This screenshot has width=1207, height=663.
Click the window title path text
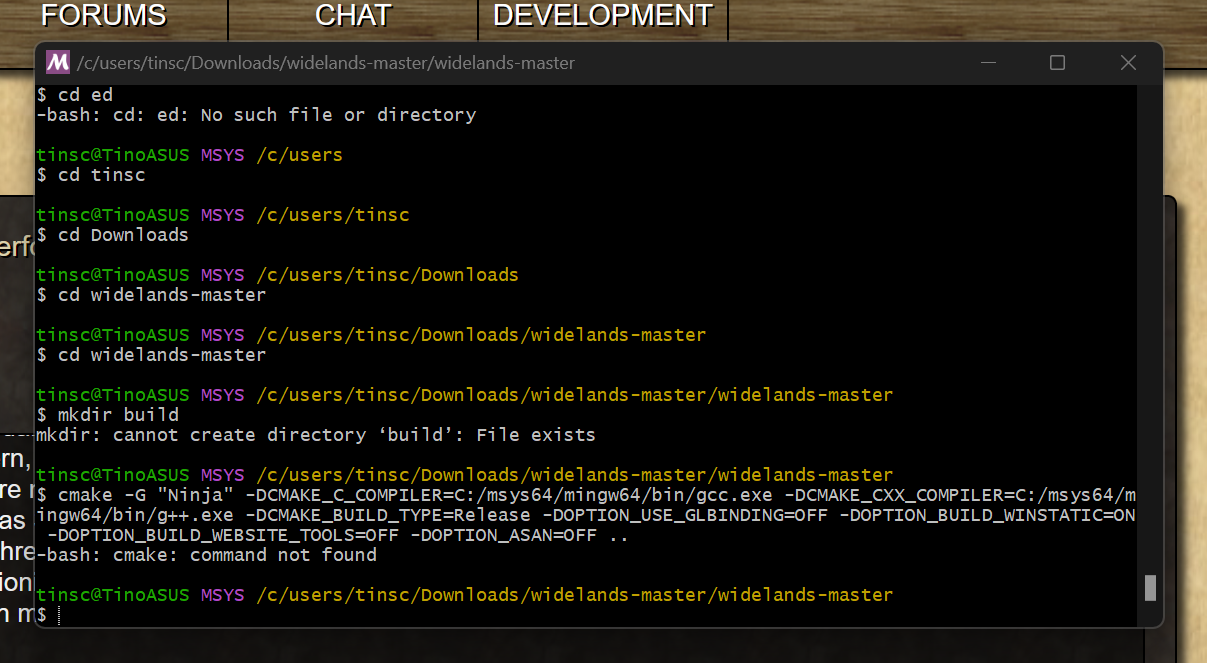(324, 63)
